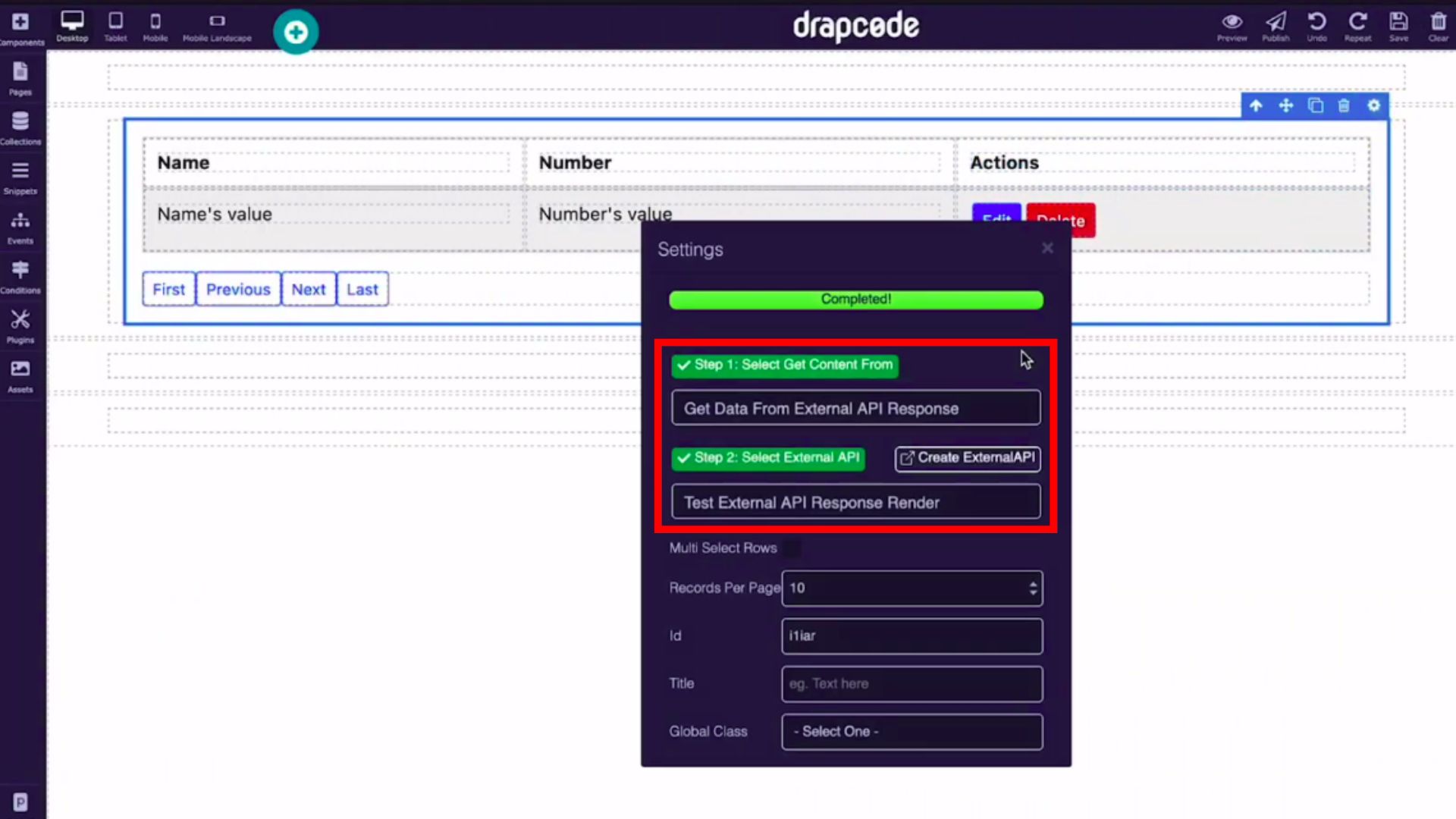The height and width of the screenshot is (819, 1456).
Task: Click the Publish paper-plane icon
Action: 1276,26
